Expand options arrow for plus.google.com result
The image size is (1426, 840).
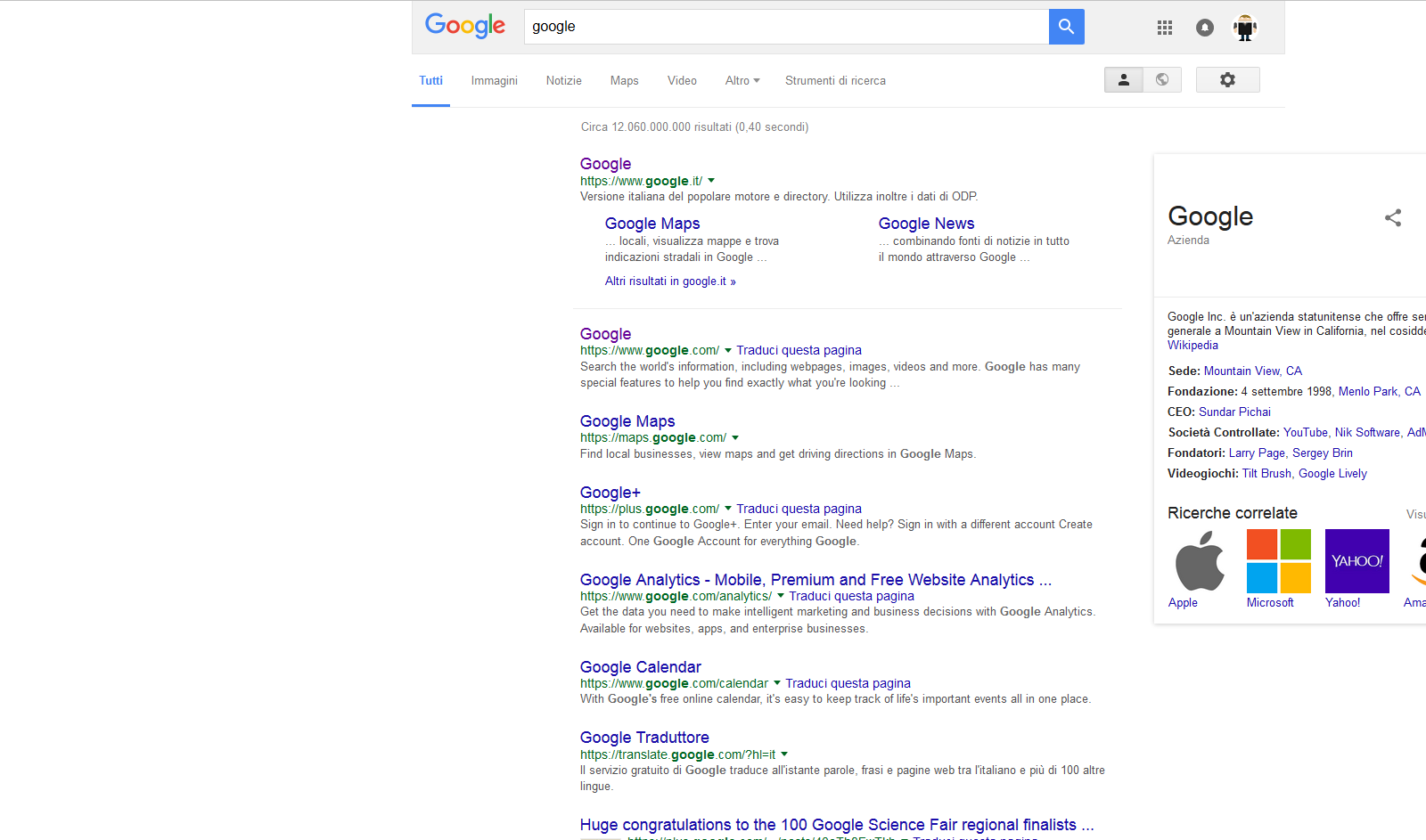(728, 509)
